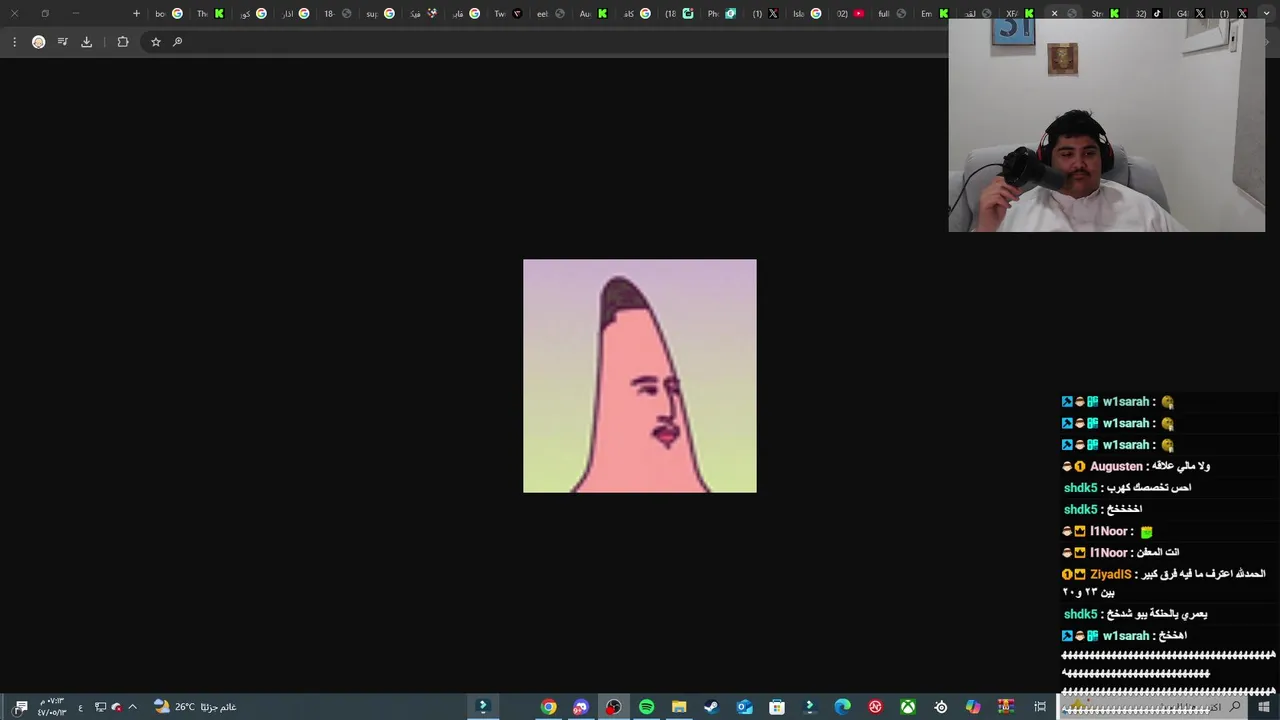Click the Patrick-style meme image
1280x720 pixels.
coord(640,376)
